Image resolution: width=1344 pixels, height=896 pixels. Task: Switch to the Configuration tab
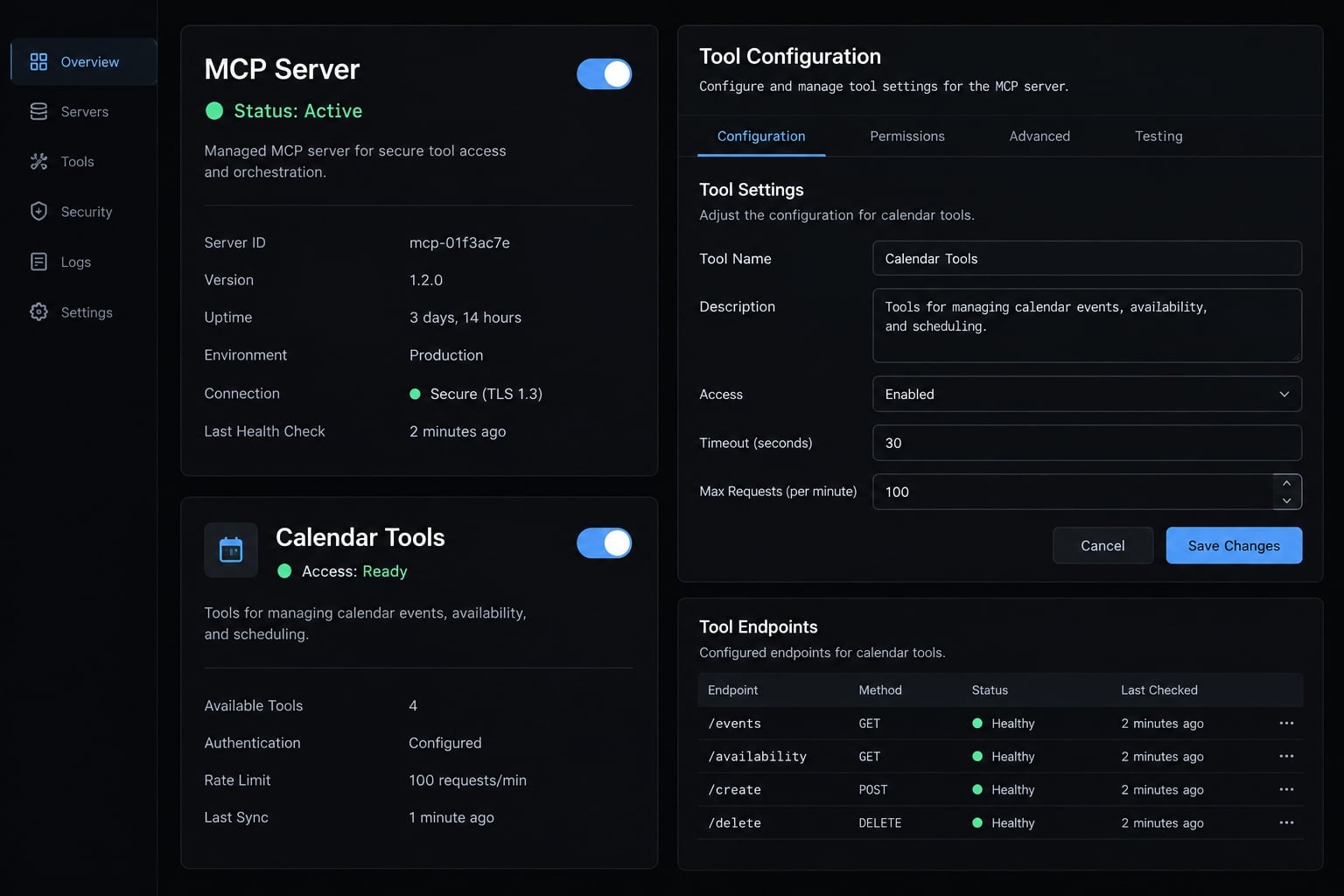point(761,136)
